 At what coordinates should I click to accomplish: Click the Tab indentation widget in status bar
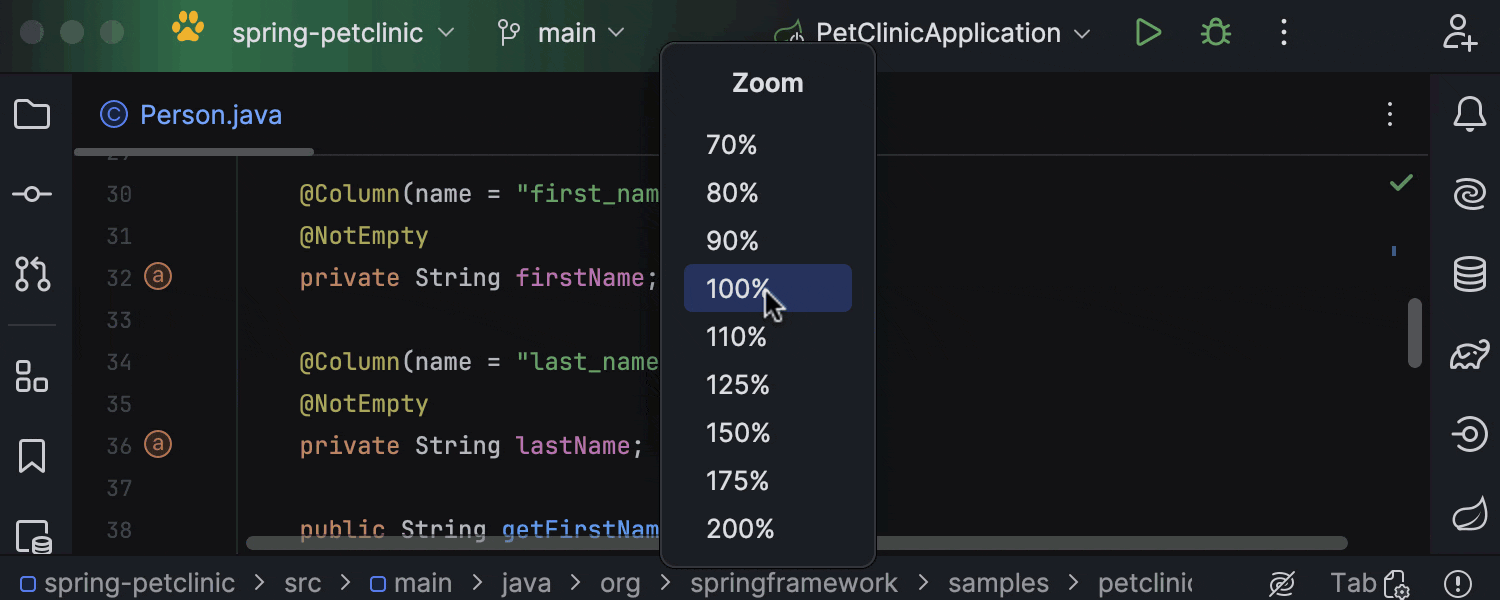point(1357,582)
